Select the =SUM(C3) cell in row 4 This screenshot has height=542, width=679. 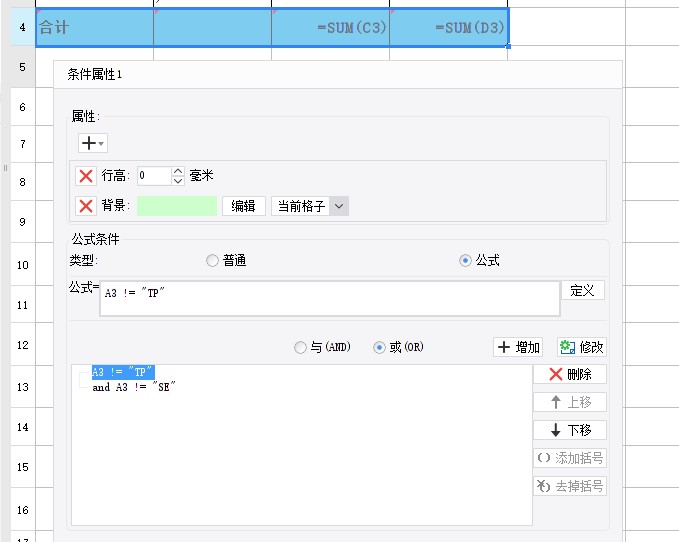[x=330, y=28]
